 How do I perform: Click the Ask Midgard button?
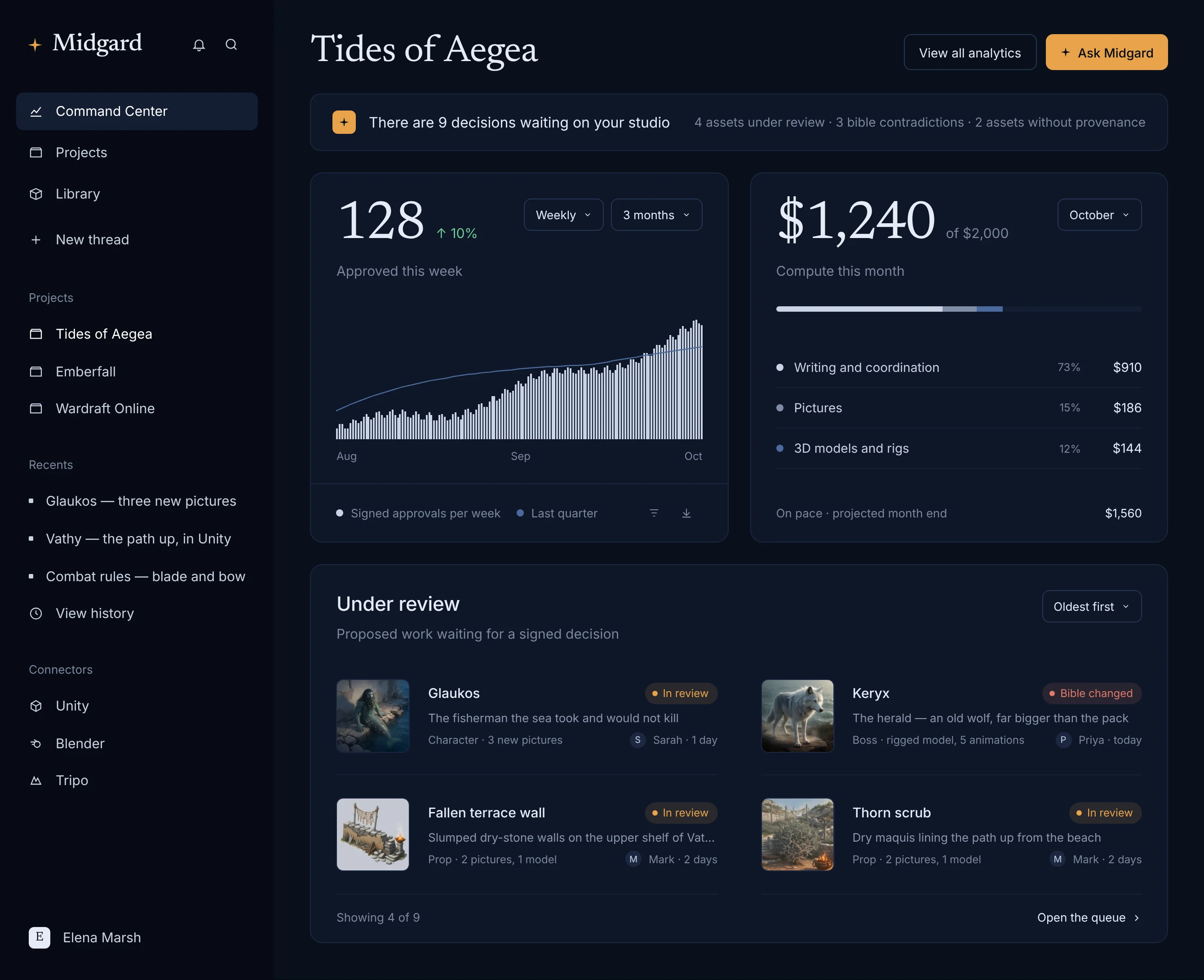pos(1107,53)
